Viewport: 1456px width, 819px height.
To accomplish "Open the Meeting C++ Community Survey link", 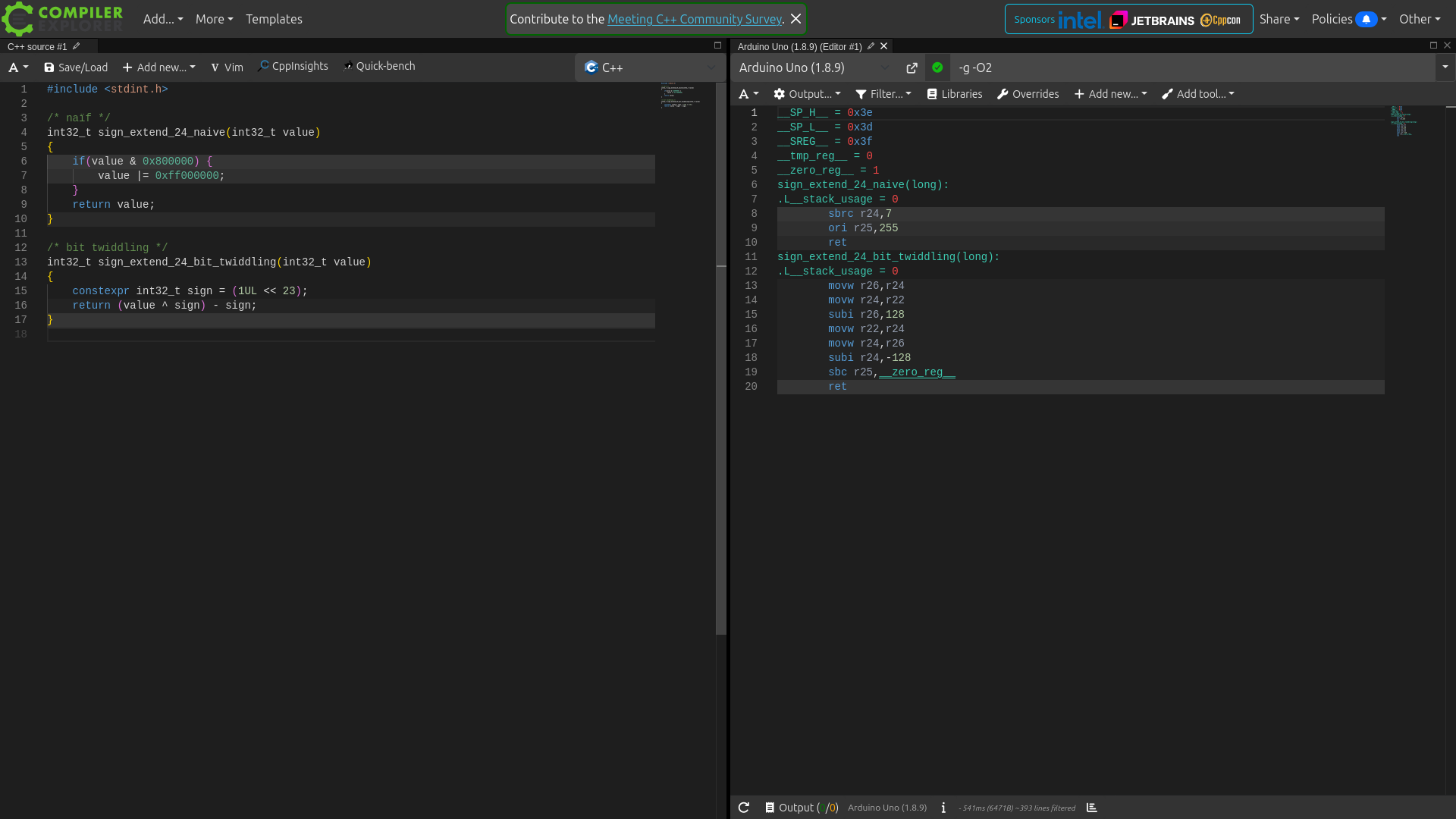I will pyautogui.click(x=695, y=19).
